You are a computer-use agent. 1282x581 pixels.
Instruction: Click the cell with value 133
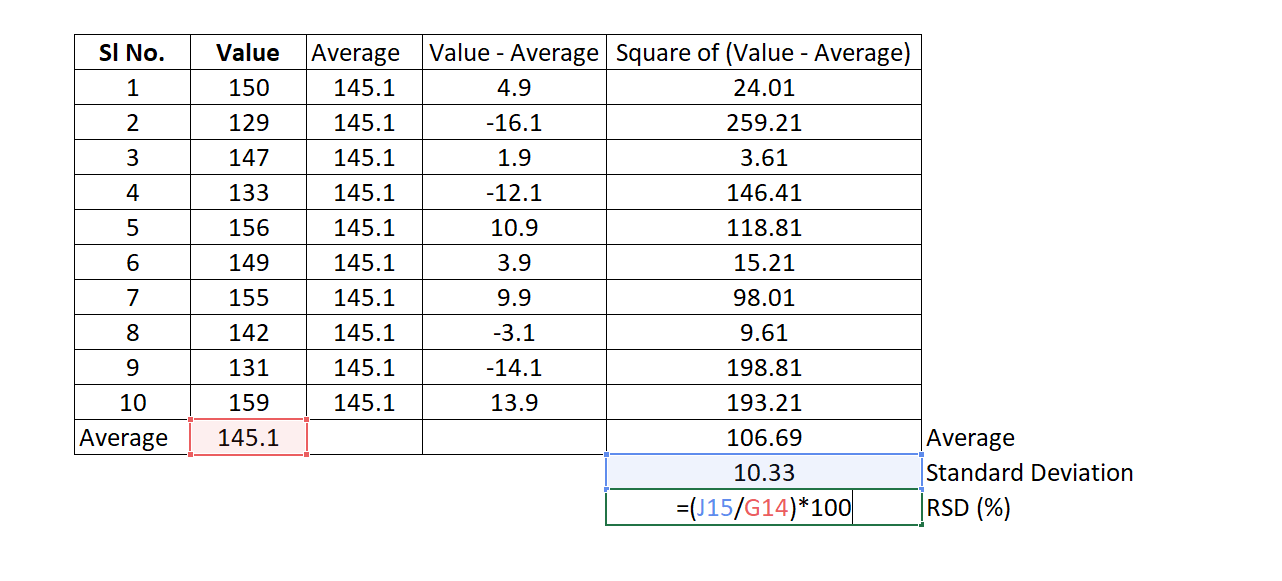click(x=248, y=192)
